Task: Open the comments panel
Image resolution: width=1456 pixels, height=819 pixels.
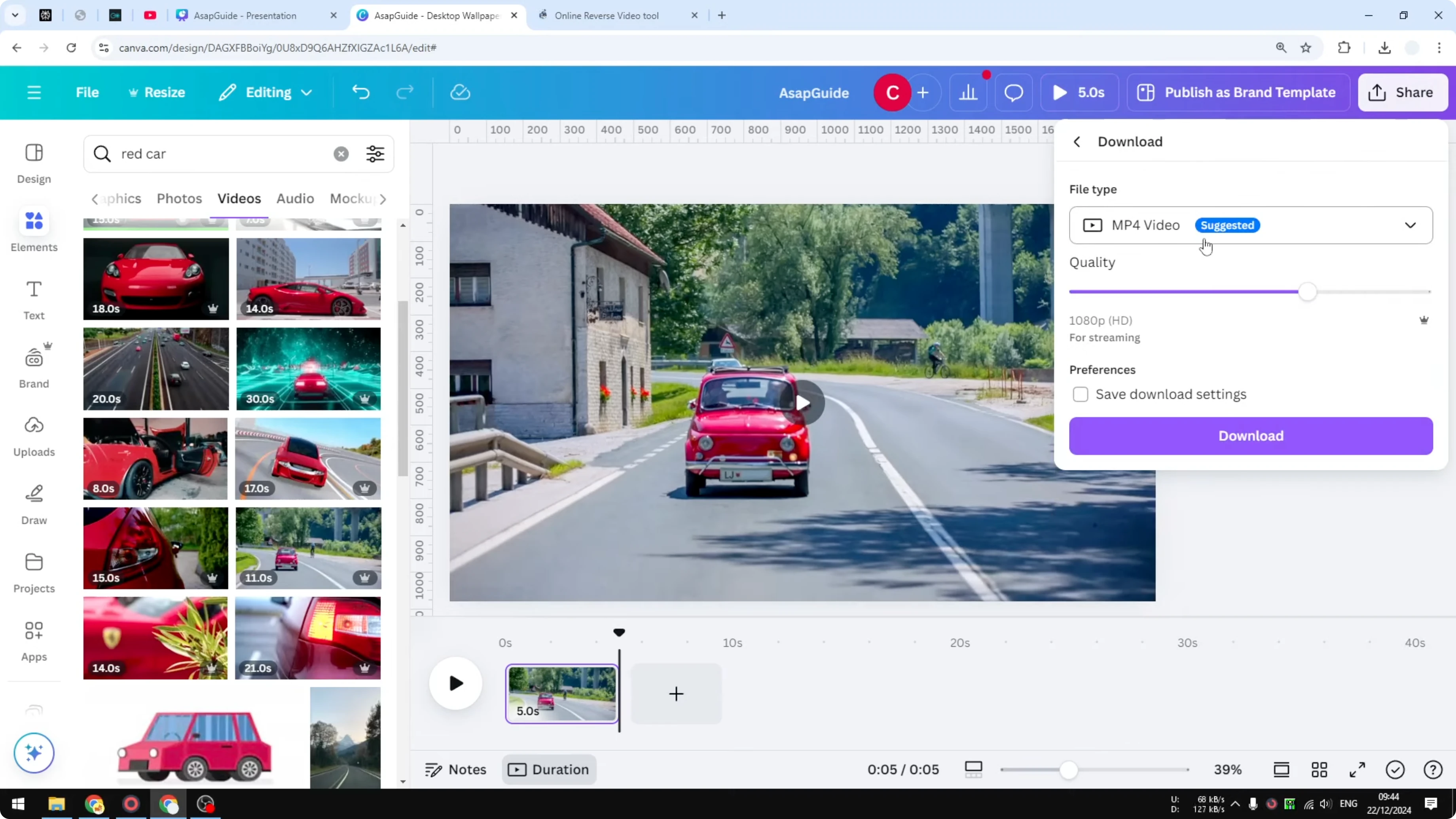Action: (x=1013, y=92)
